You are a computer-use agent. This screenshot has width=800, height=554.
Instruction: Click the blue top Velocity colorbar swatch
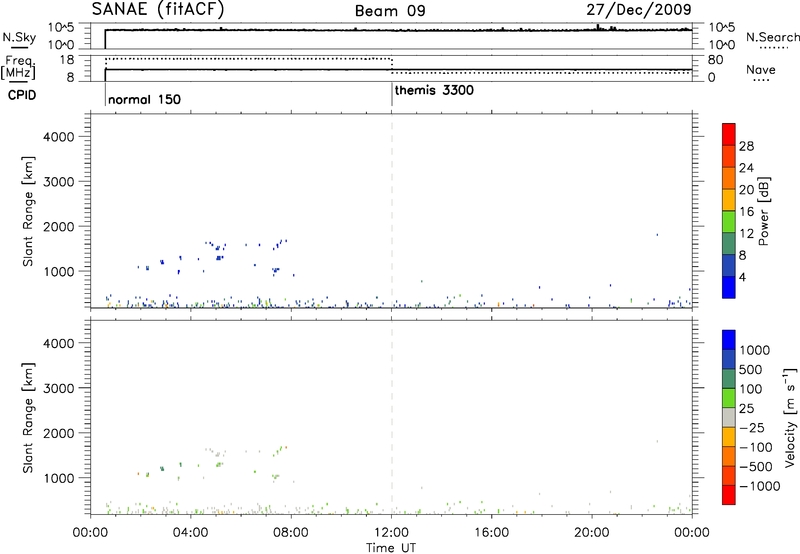click(729, 340)
